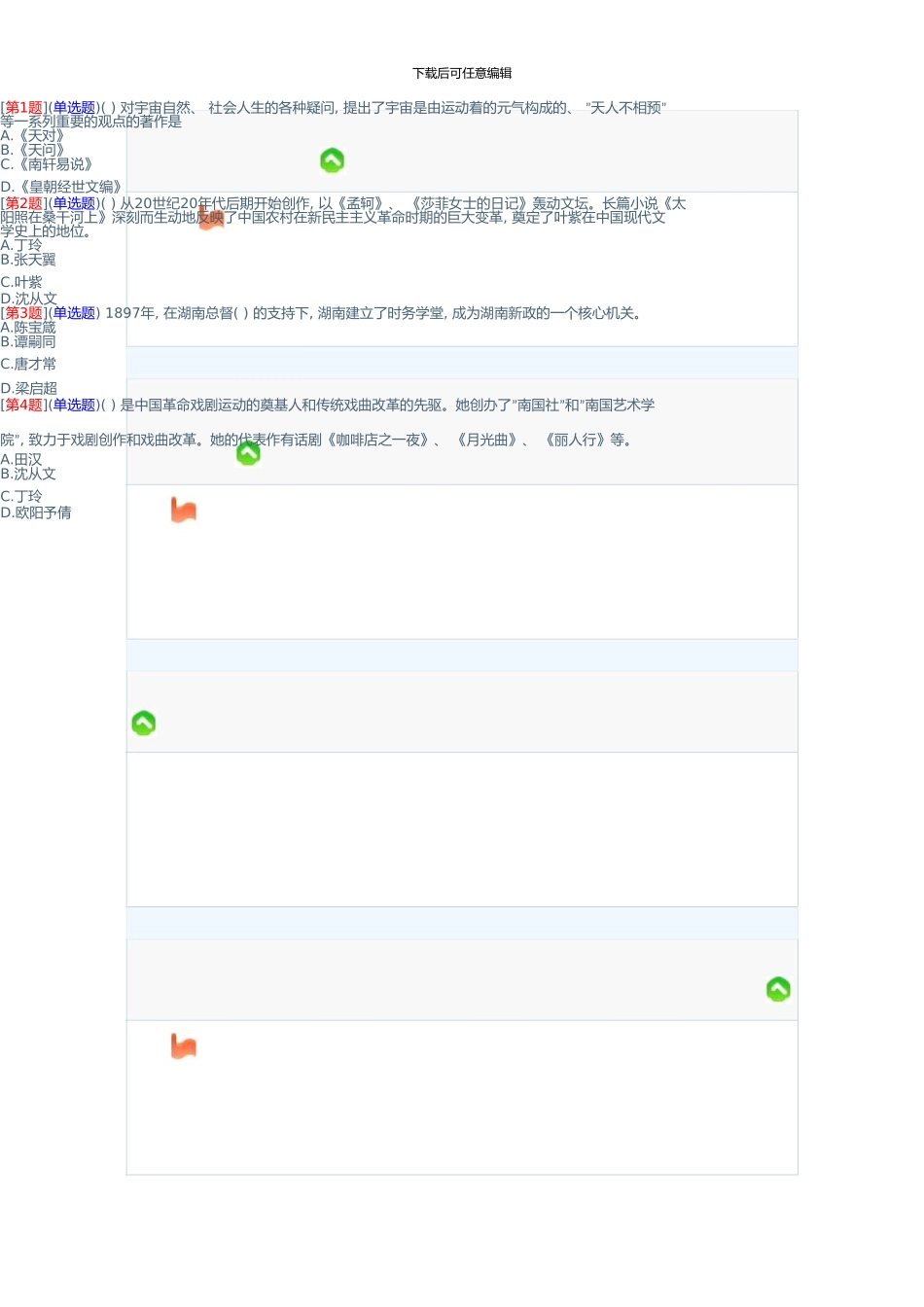The height and width of the screenshot is (1307, 924).
Task: Click the orange flag icon next to C.丁玲
Action: pyautogui.click(x=184, y=510)
